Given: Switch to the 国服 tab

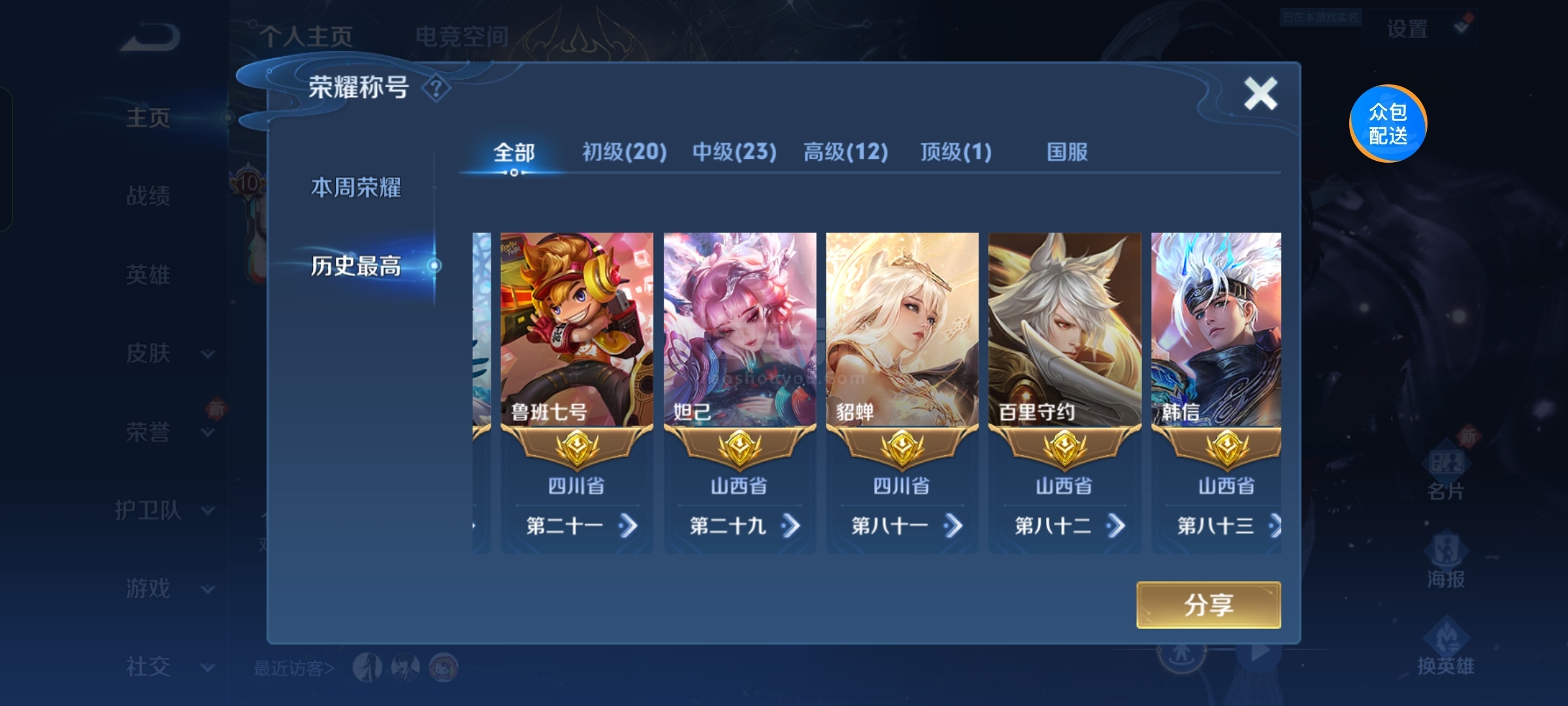Looking at the screenshot, I should click(1067, 152).
